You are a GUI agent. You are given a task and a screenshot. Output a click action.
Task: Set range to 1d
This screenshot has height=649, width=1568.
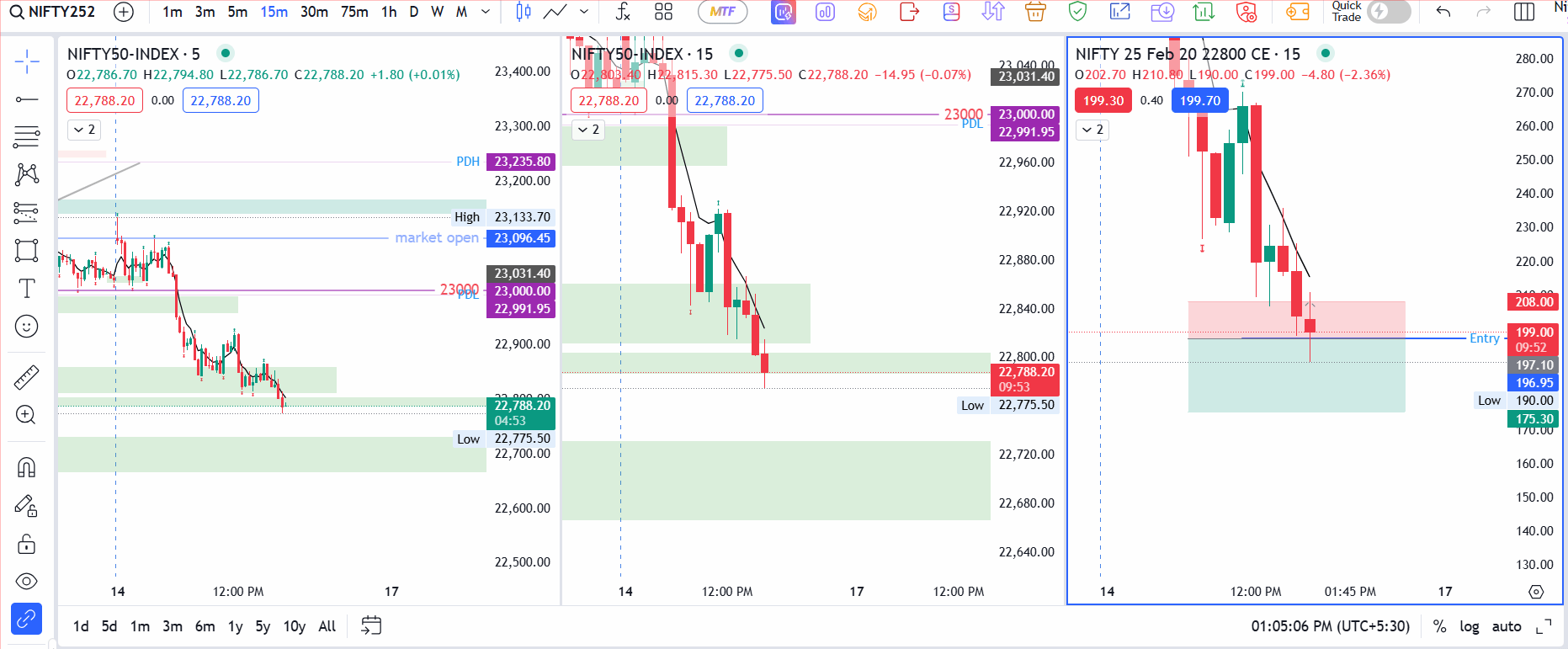click(x=81, y=626)
